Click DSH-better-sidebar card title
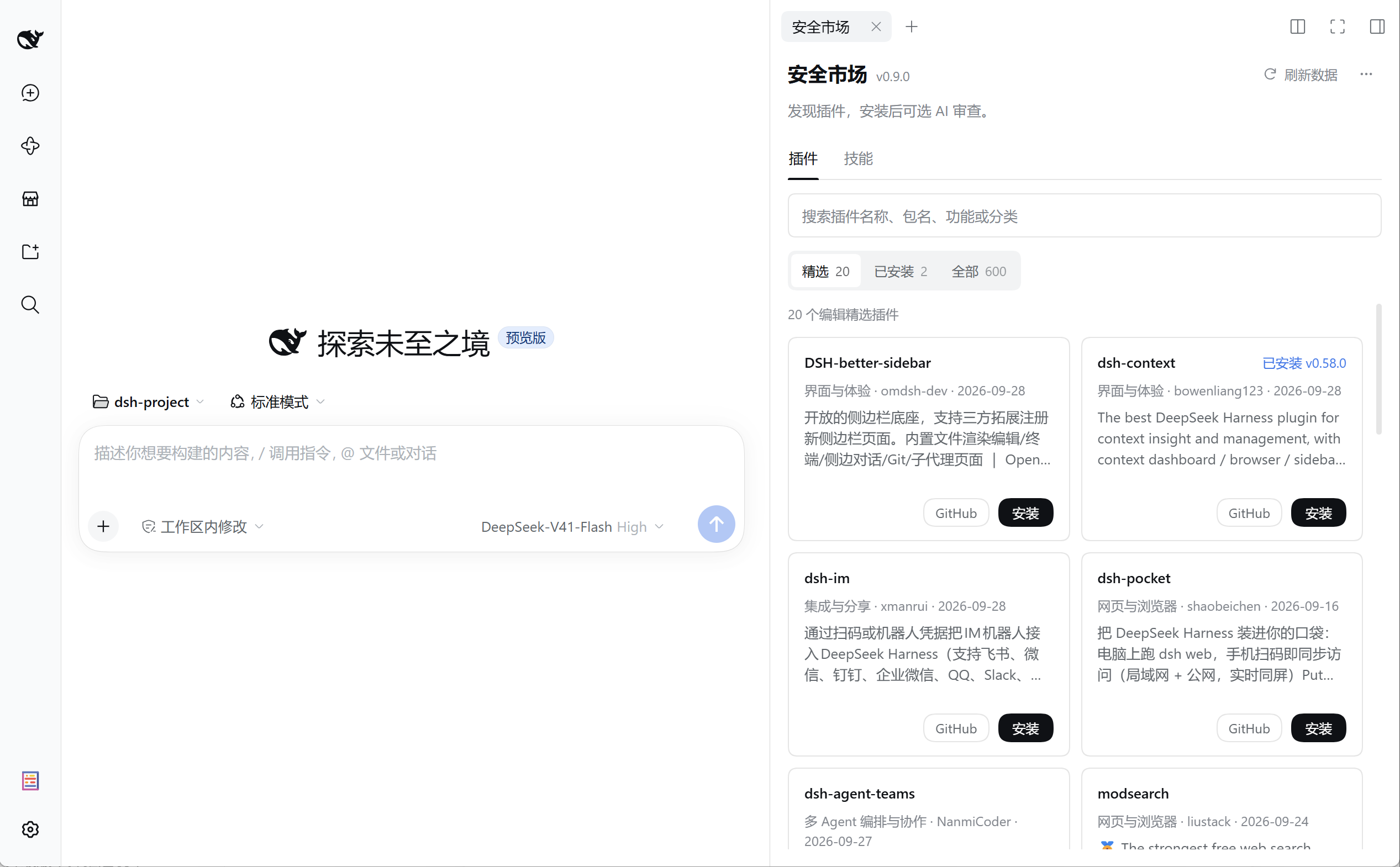Screen dimensions: 1400x867 (867, 363)
